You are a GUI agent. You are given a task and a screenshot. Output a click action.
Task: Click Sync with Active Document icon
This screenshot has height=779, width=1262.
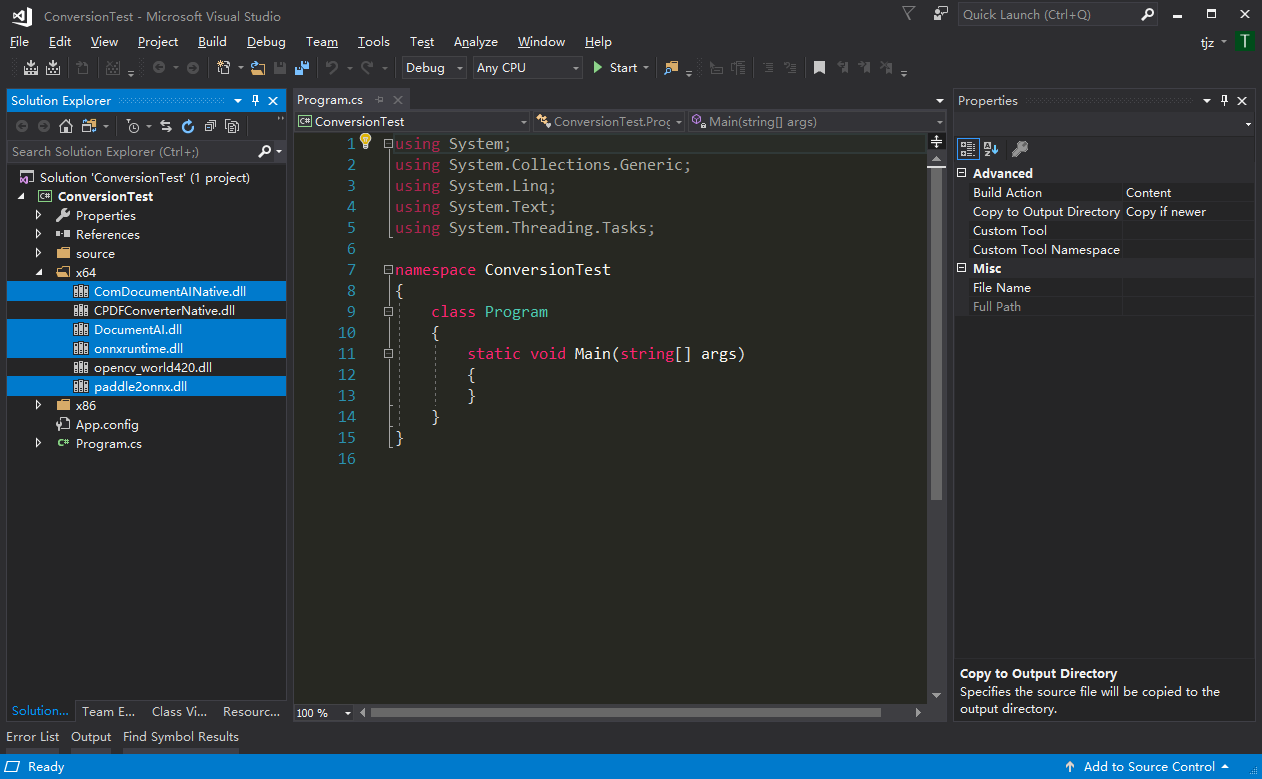click(166, 126)
